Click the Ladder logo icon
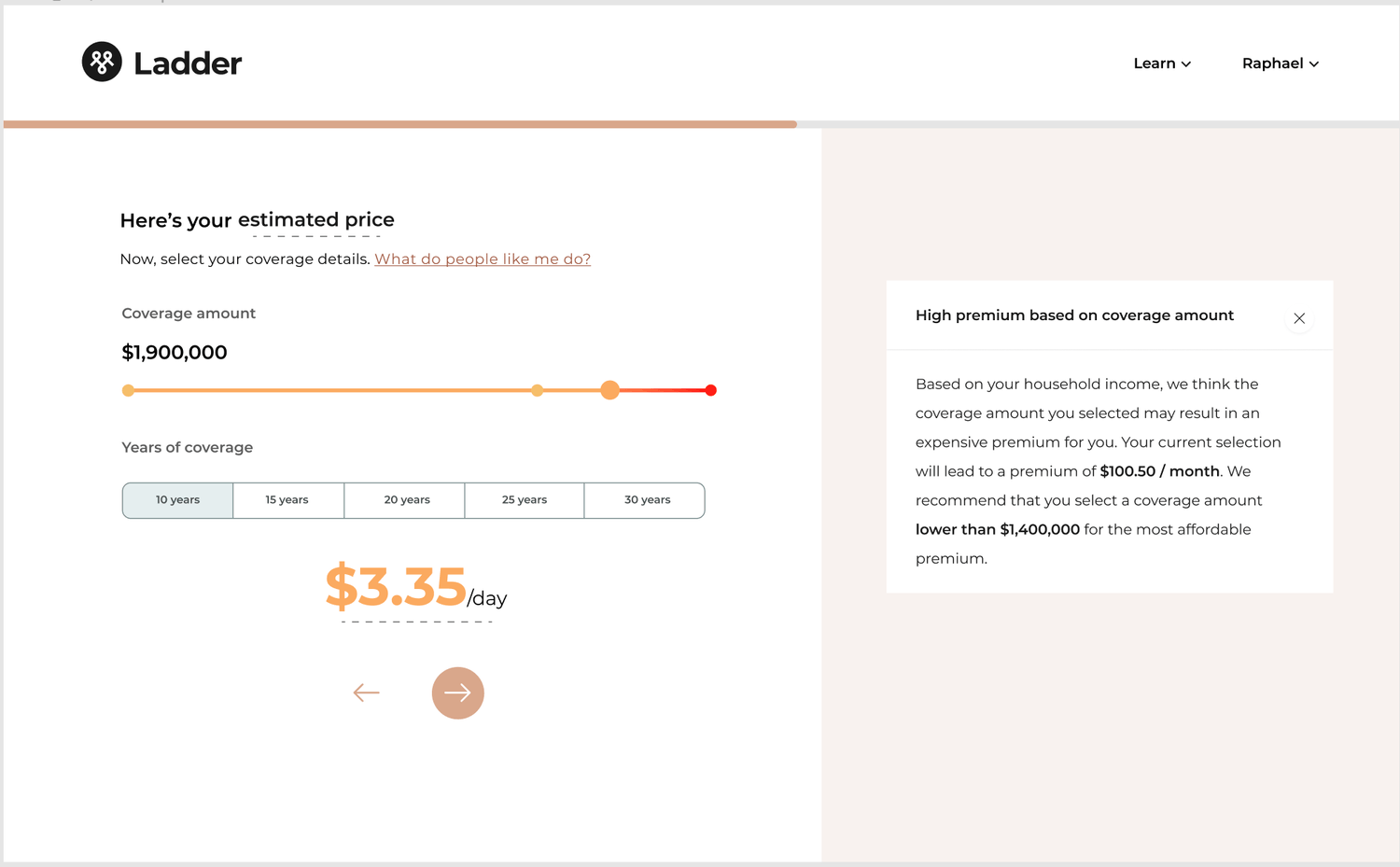This screenshot has width=1400, height=867. [102, 62]
